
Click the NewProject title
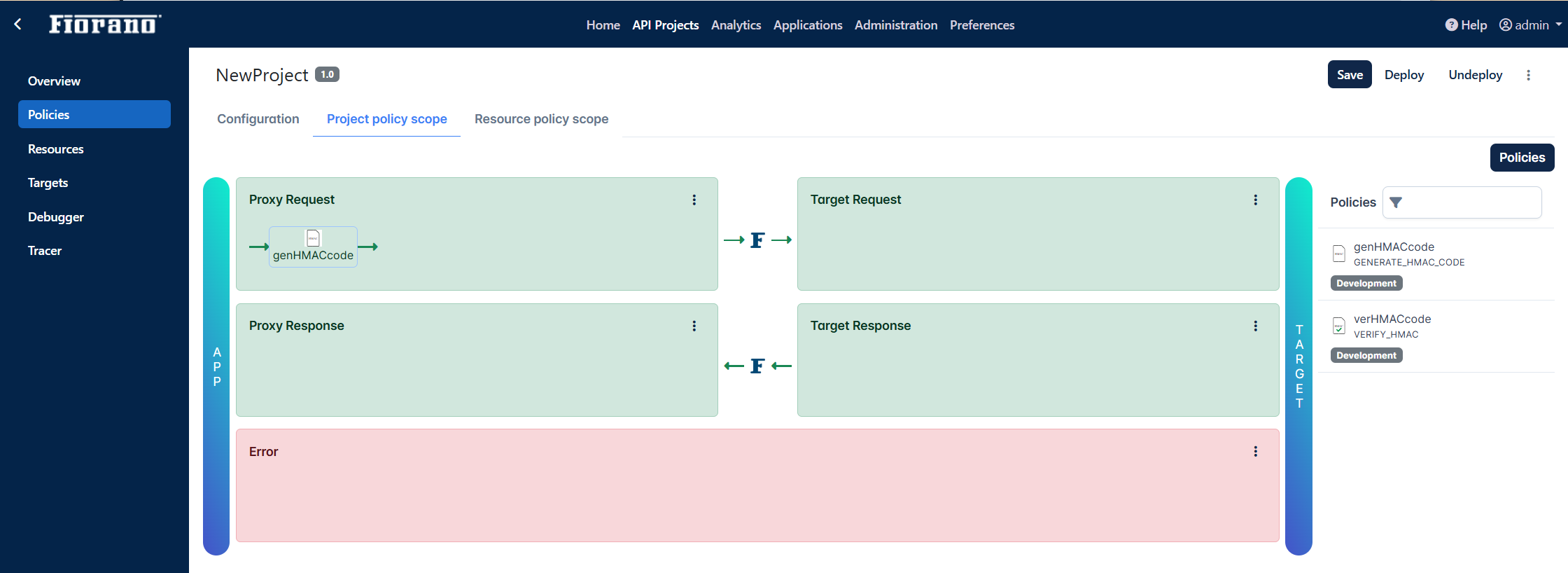[x=262, y=75]
